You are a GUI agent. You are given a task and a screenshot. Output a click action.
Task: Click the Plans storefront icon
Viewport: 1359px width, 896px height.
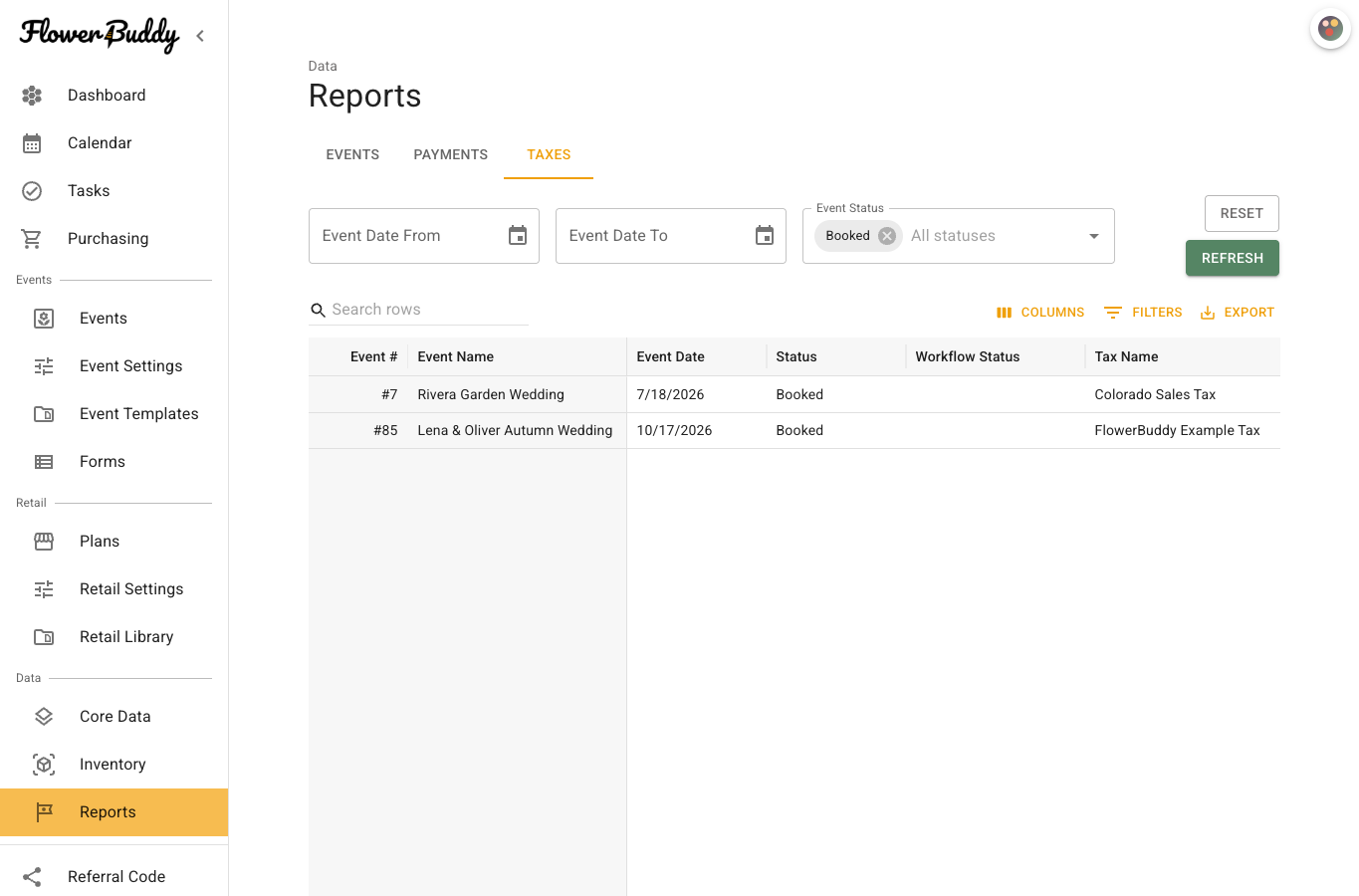tap(44, 542)
